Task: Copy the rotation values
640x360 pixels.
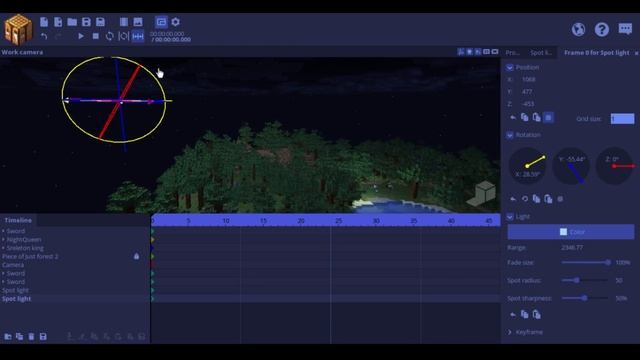Action: pos(536,199)
